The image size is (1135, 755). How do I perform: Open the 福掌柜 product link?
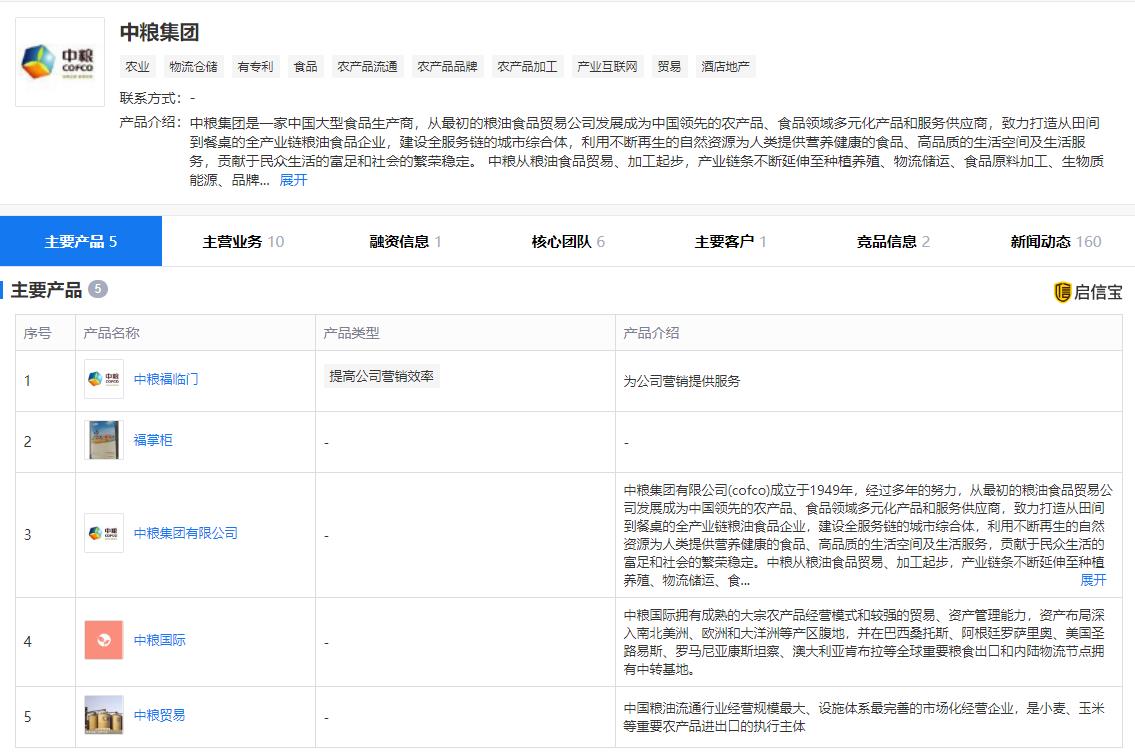click(x=153, y=440)
